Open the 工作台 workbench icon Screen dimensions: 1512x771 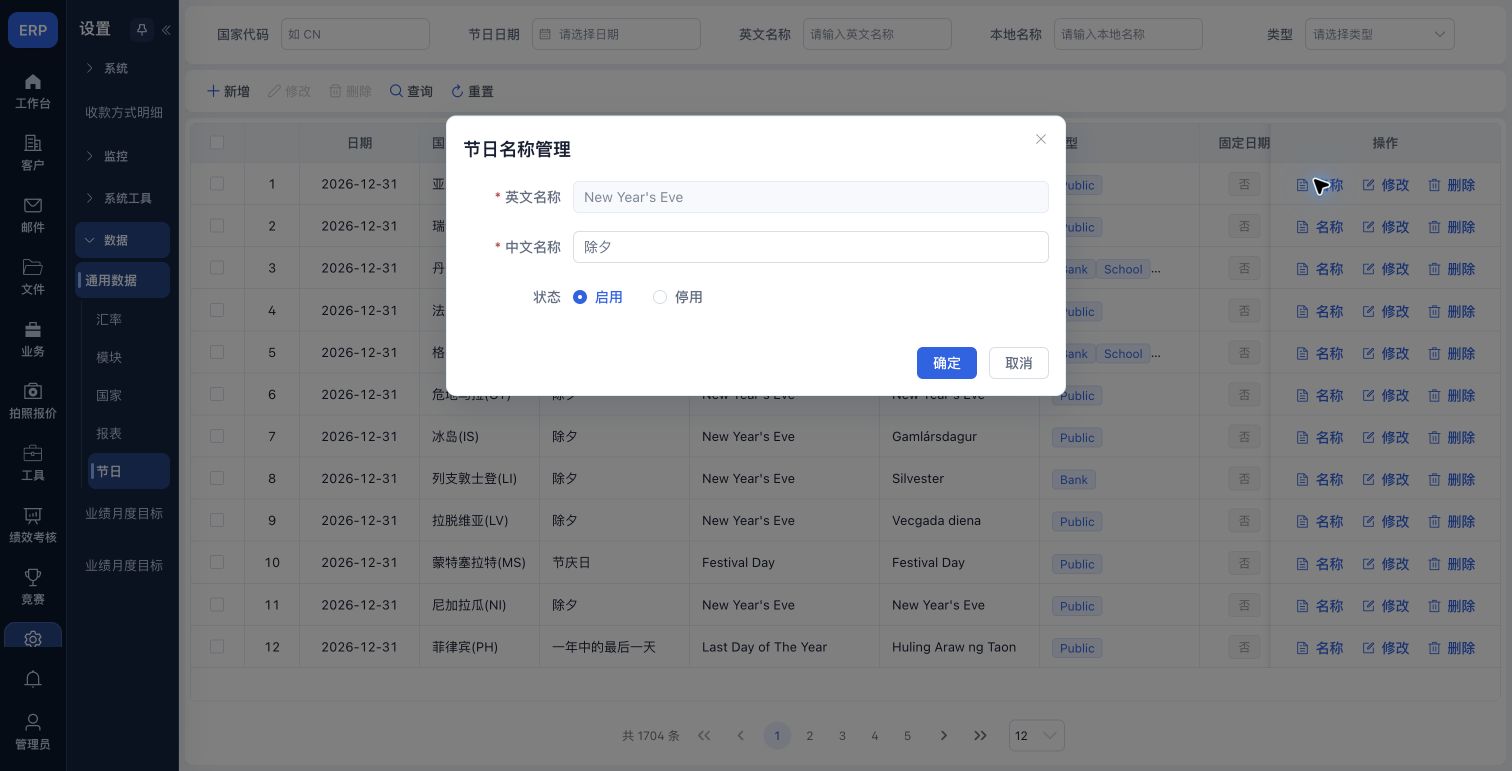(33, 91)
